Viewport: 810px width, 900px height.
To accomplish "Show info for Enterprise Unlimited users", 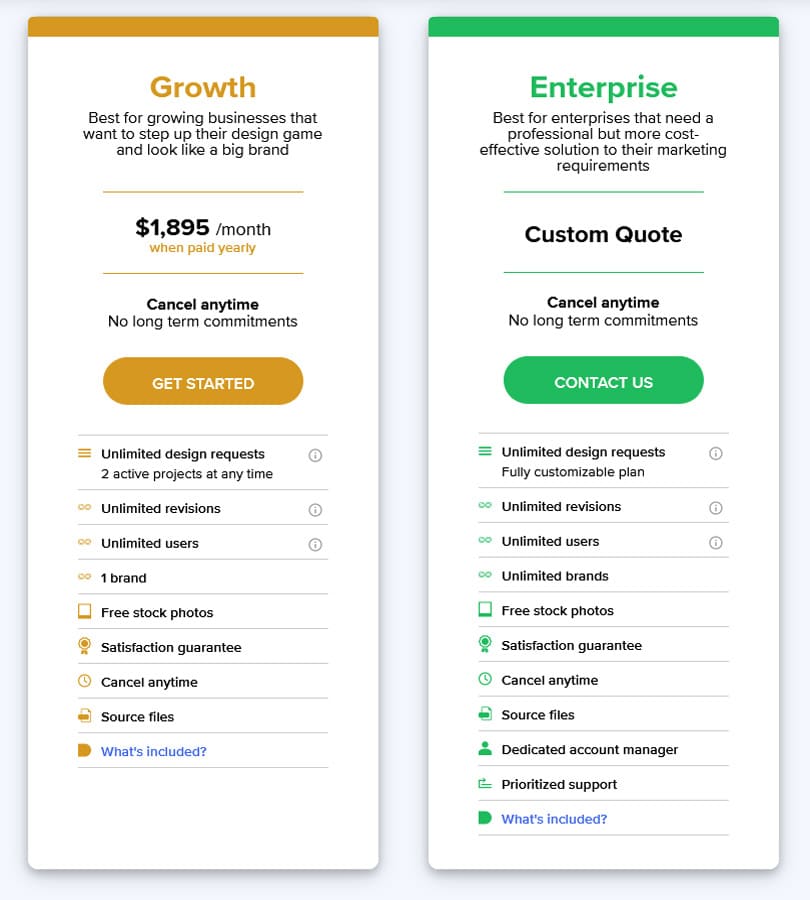I will 715,542.
